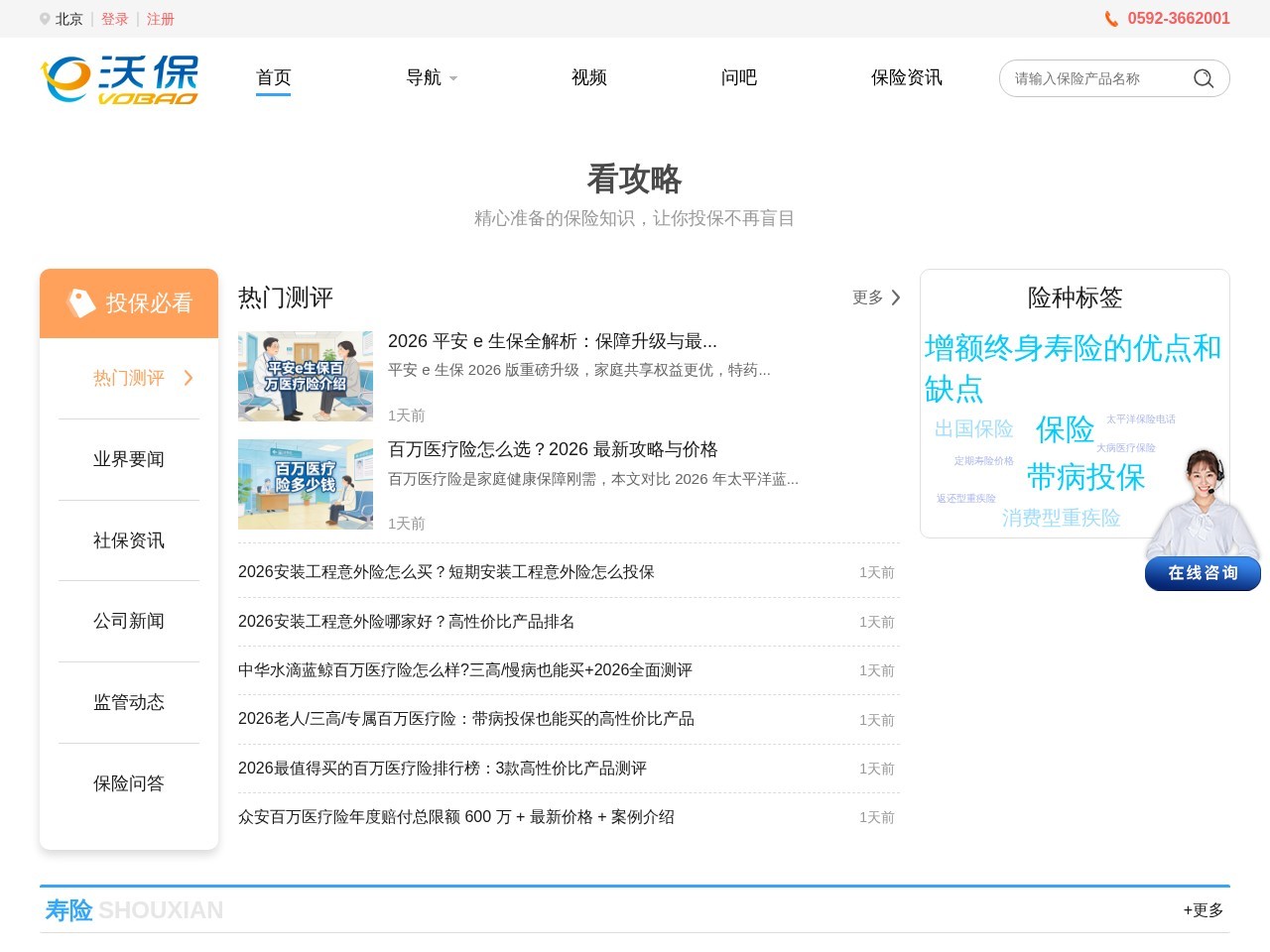Click the 带病投保 tag

click(1085, 477)
